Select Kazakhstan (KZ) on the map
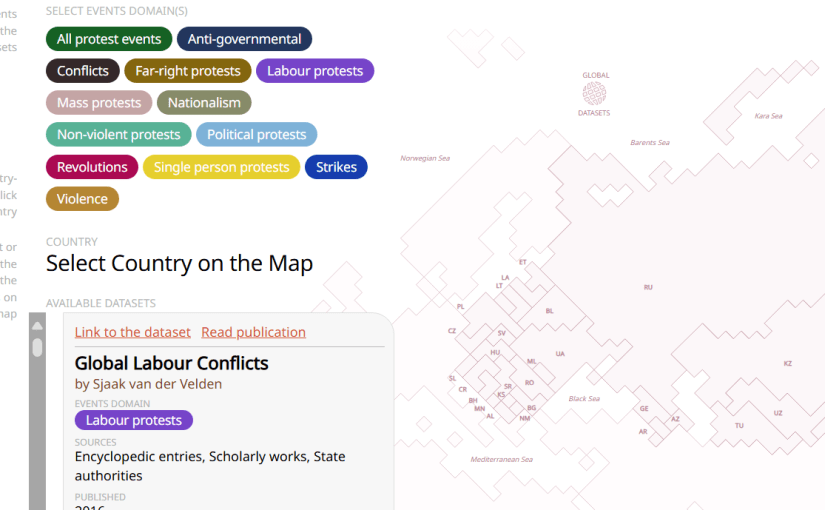This screenshot has height=510, width=825. click(787, 363)
